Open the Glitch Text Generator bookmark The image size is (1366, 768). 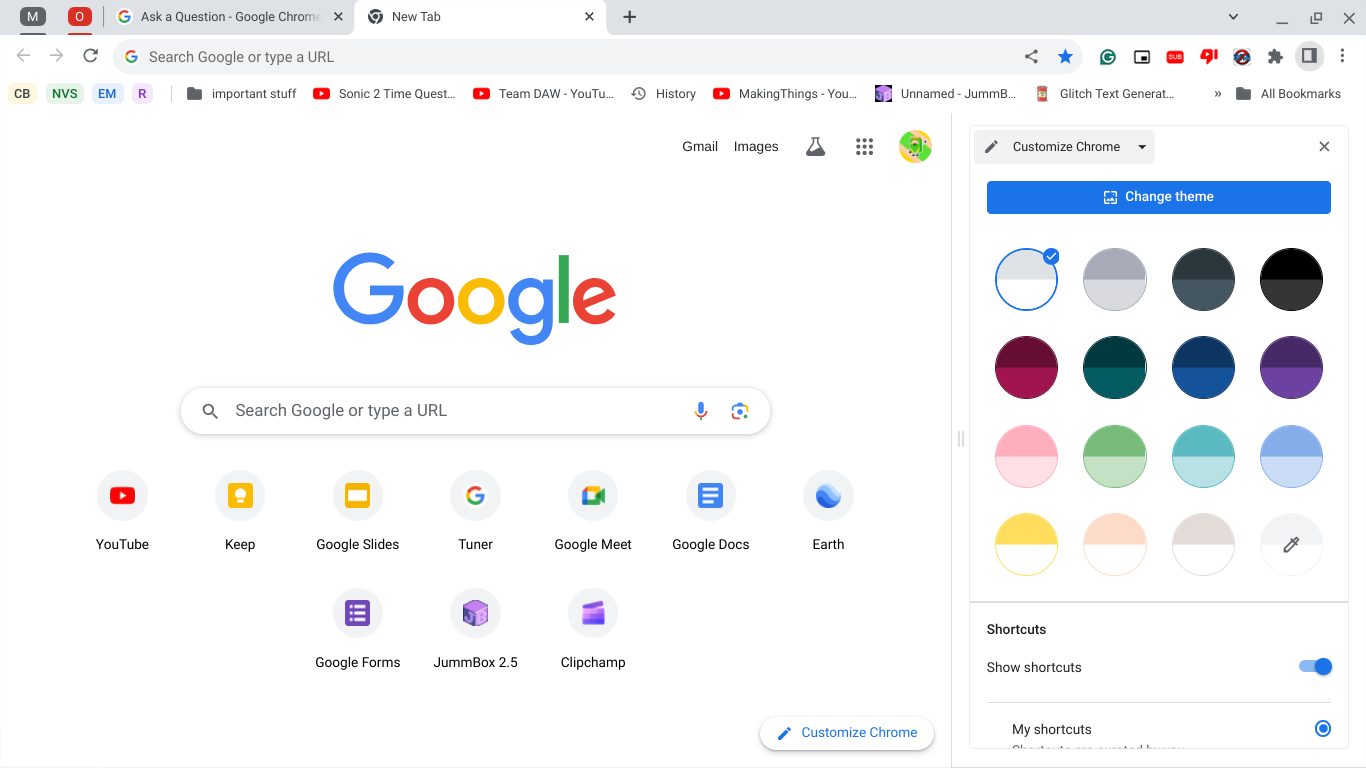(1105, 94)
